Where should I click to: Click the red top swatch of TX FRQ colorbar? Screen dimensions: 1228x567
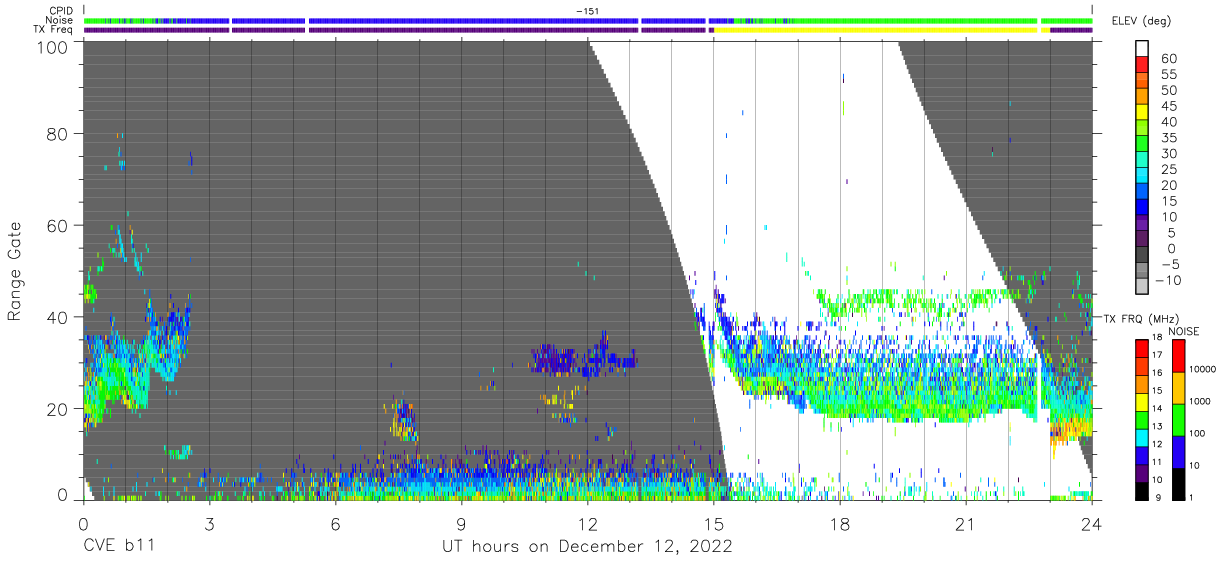[1142, 348]
